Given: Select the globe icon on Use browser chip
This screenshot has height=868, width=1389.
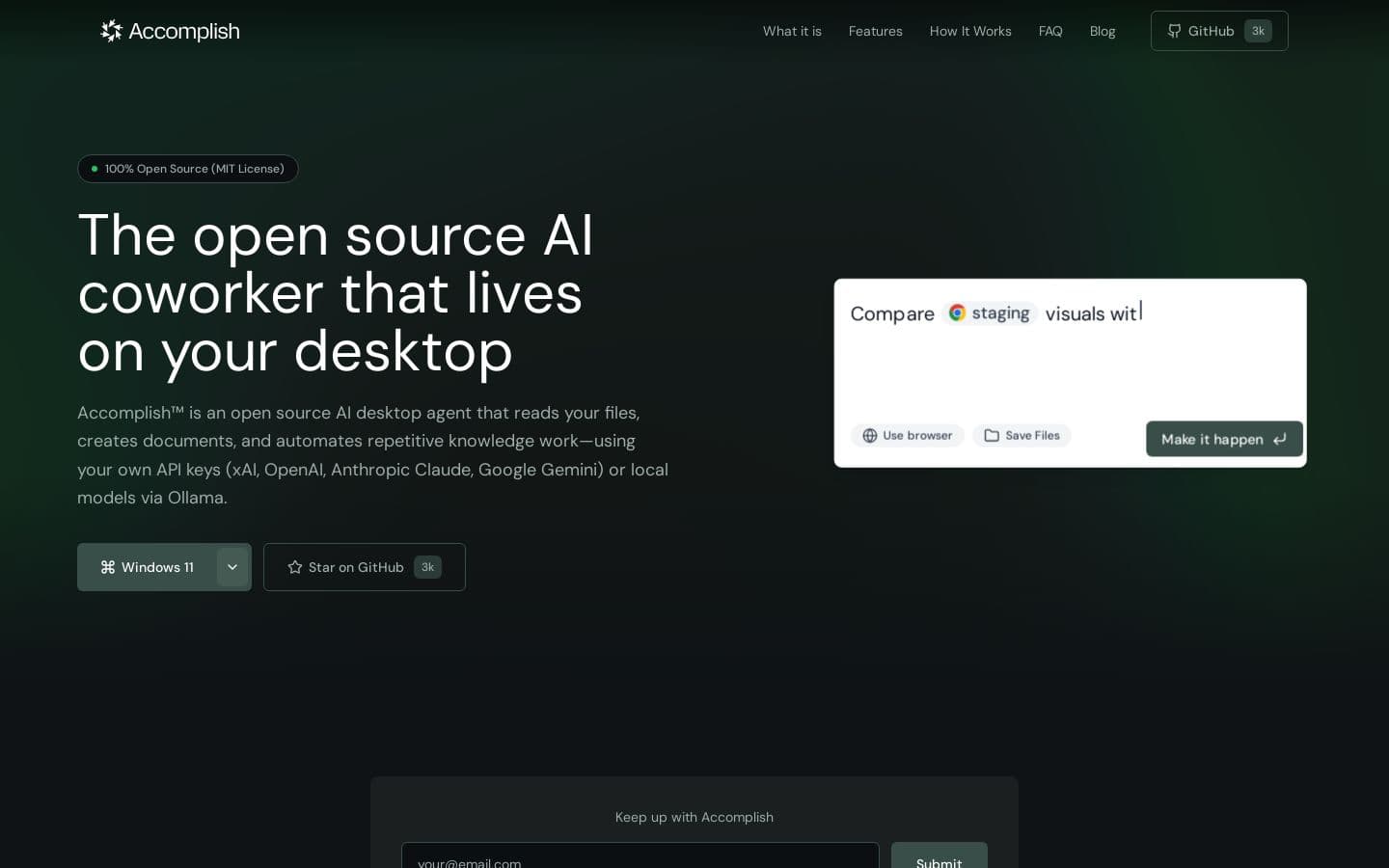Looking at the screenshot, I should click(x=871, y=435).
